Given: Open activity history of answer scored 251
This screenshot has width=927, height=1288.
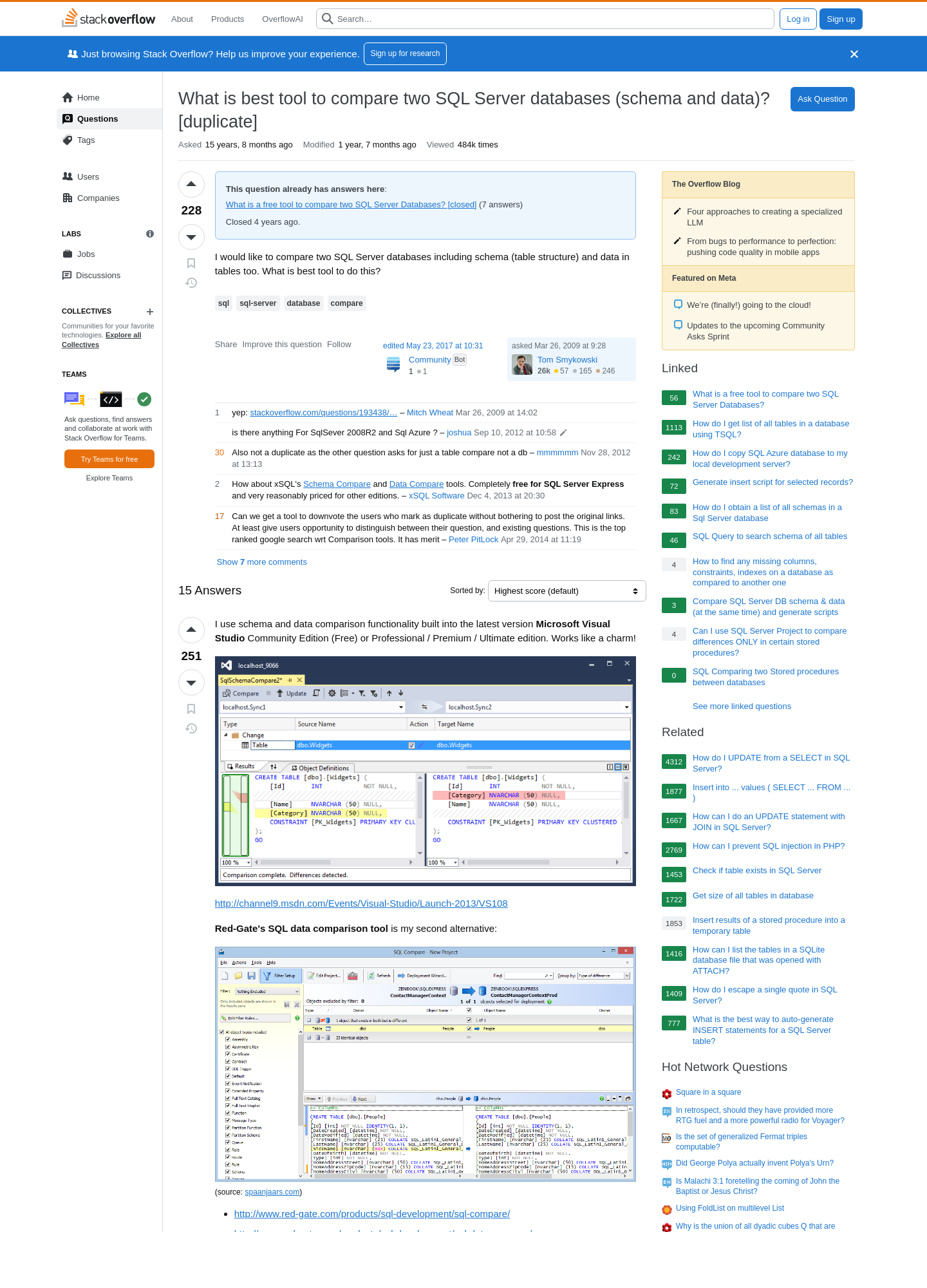Looking at the screenshot, I should click(x=191, y=728).
